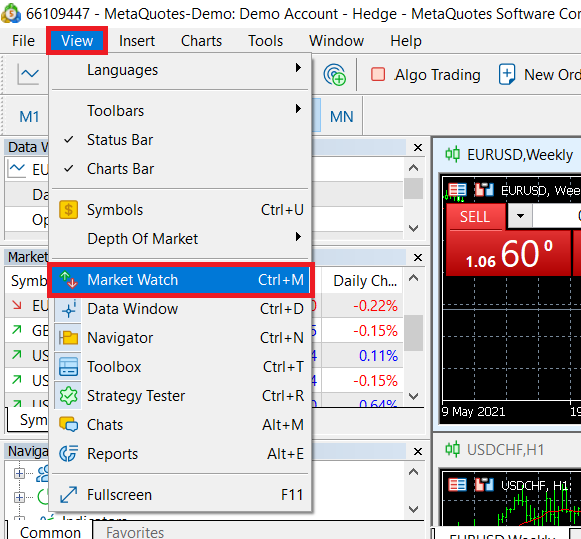Choose Toolbox label in menu
This screenshot has width=581, height=539.
point(114,367)
